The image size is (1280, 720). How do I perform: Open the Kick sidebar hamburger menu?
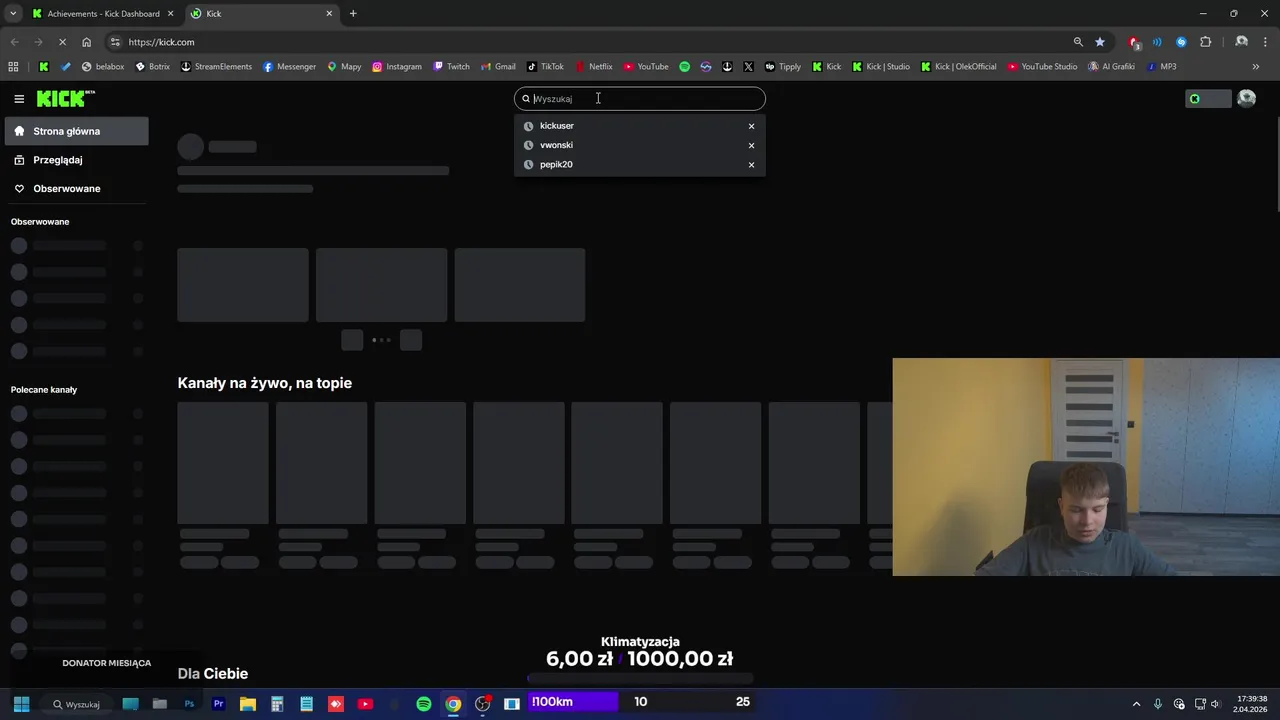coord(19,99)
